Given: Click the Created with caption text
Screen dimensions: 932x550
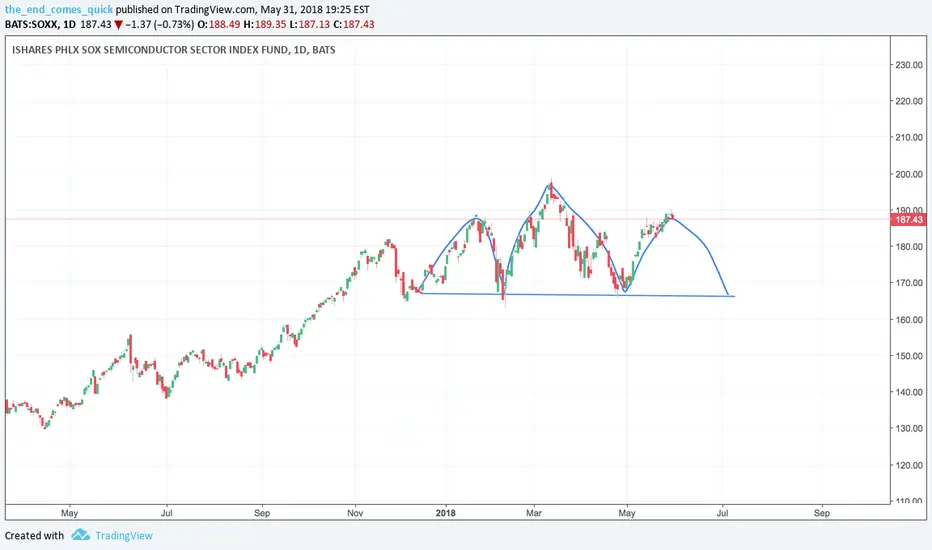Looking at the screenshot, I should 34,536.
